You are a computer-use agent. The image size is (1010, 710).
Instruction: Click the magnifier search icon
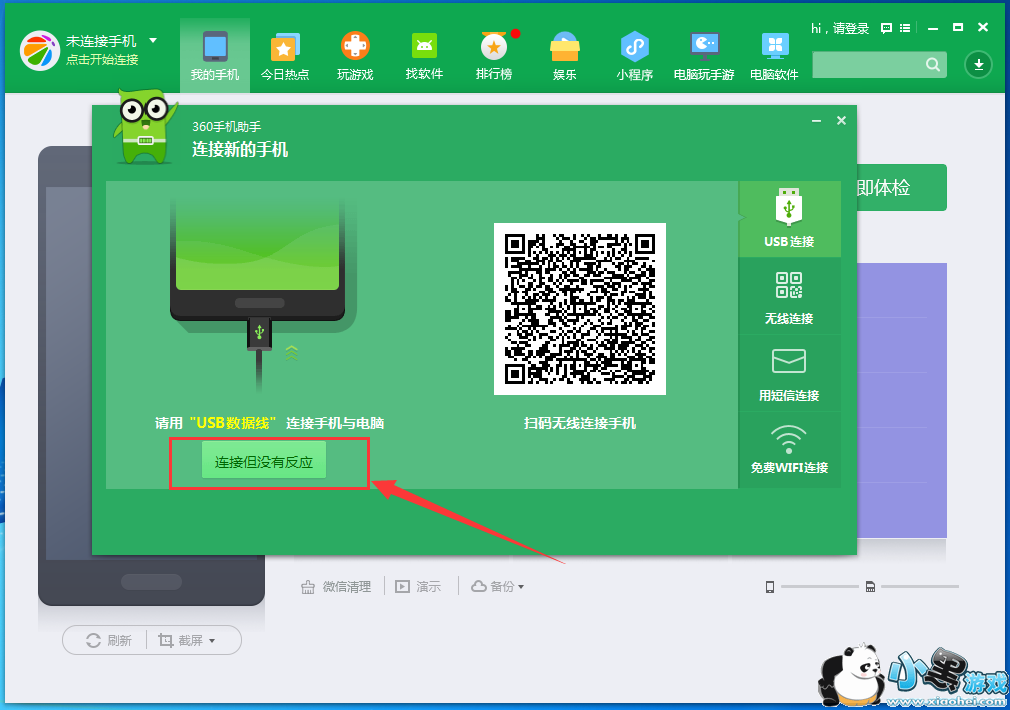tap(933, 64)
